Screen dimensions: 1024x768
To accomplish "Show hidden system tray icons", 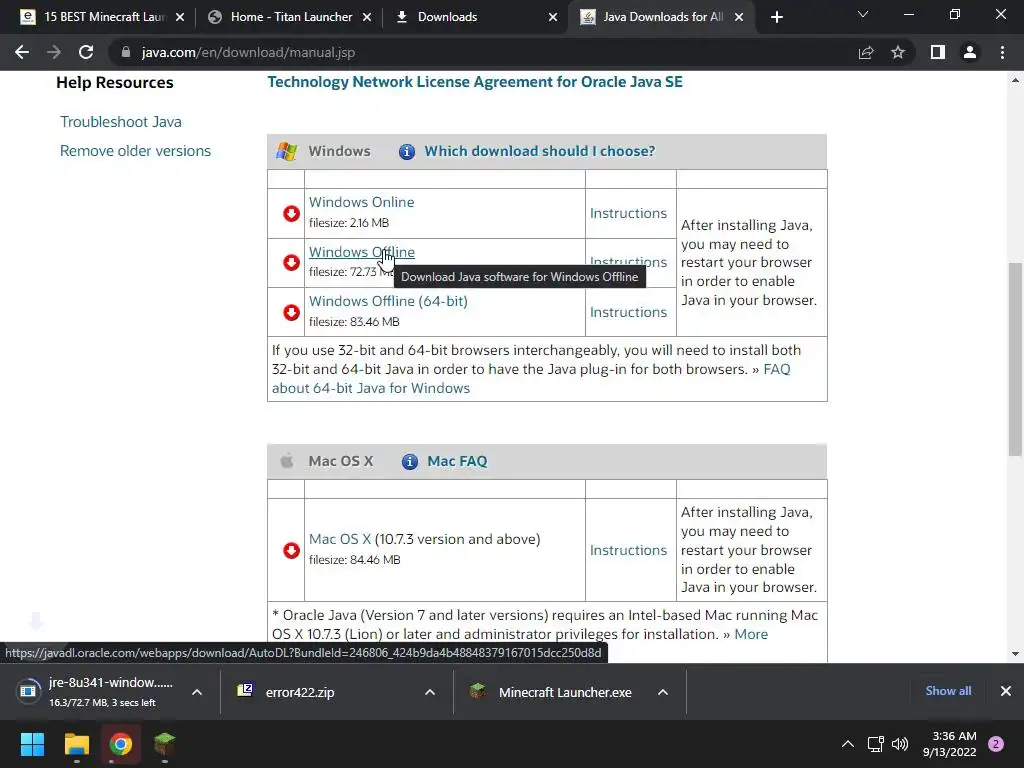I will (848, 744).
